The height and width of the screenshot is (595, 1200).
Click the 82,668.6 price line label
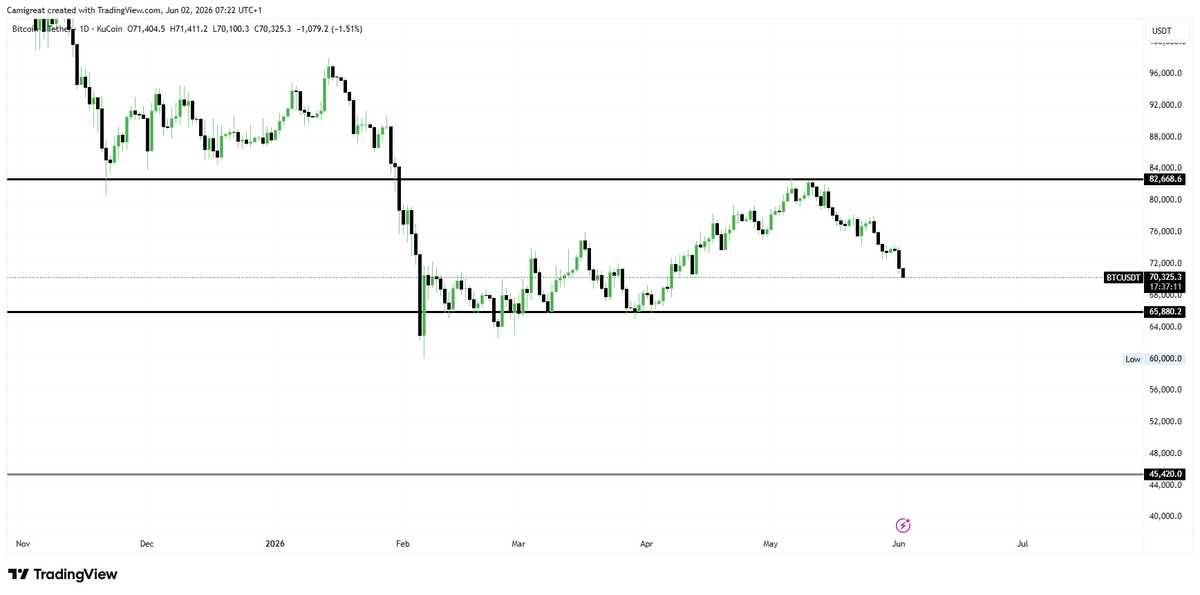[x=1166, y=179]
